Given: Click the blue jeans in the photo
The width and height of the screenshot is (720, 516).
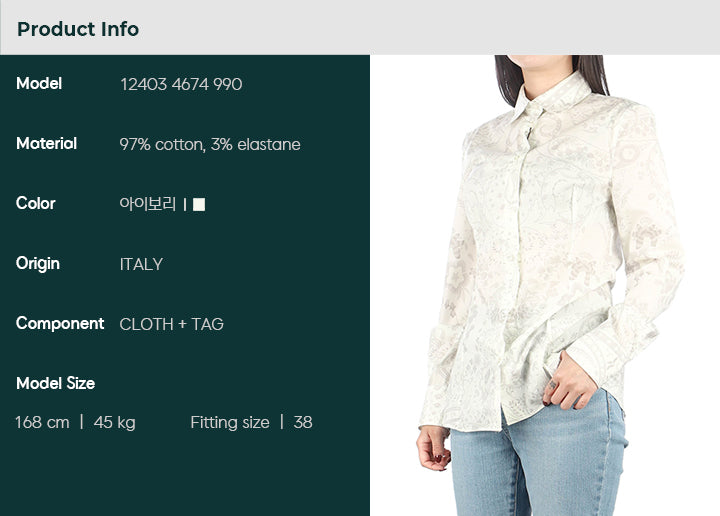Looking at the screenshot, I should [x=537, y=459].
